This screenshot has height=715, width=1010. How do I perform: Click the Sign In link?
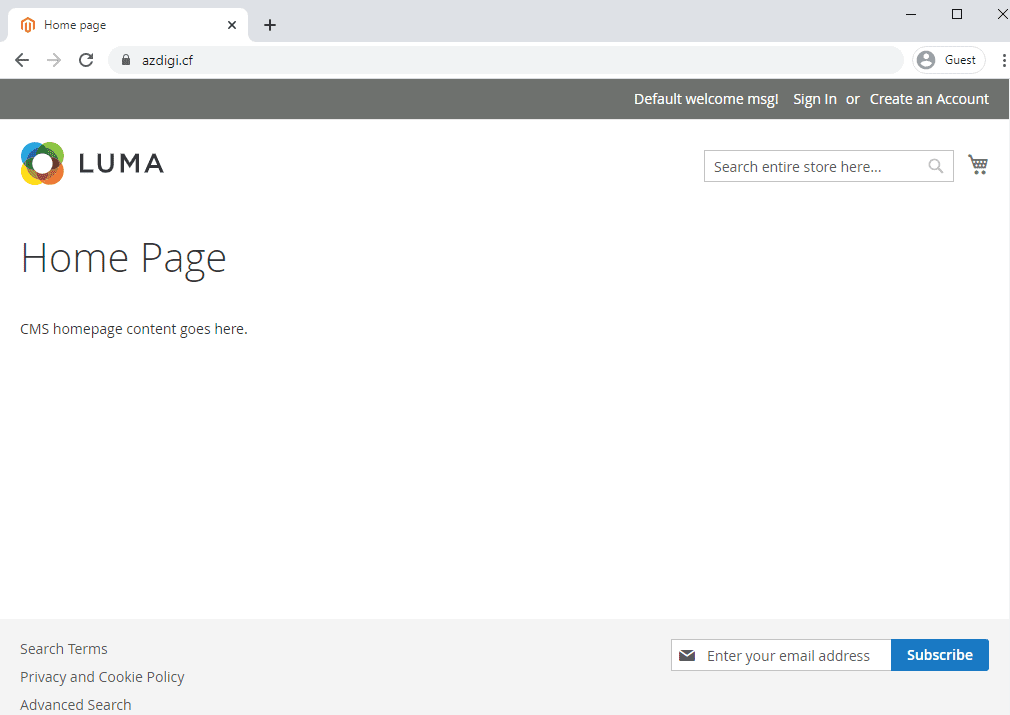point(814,99)
